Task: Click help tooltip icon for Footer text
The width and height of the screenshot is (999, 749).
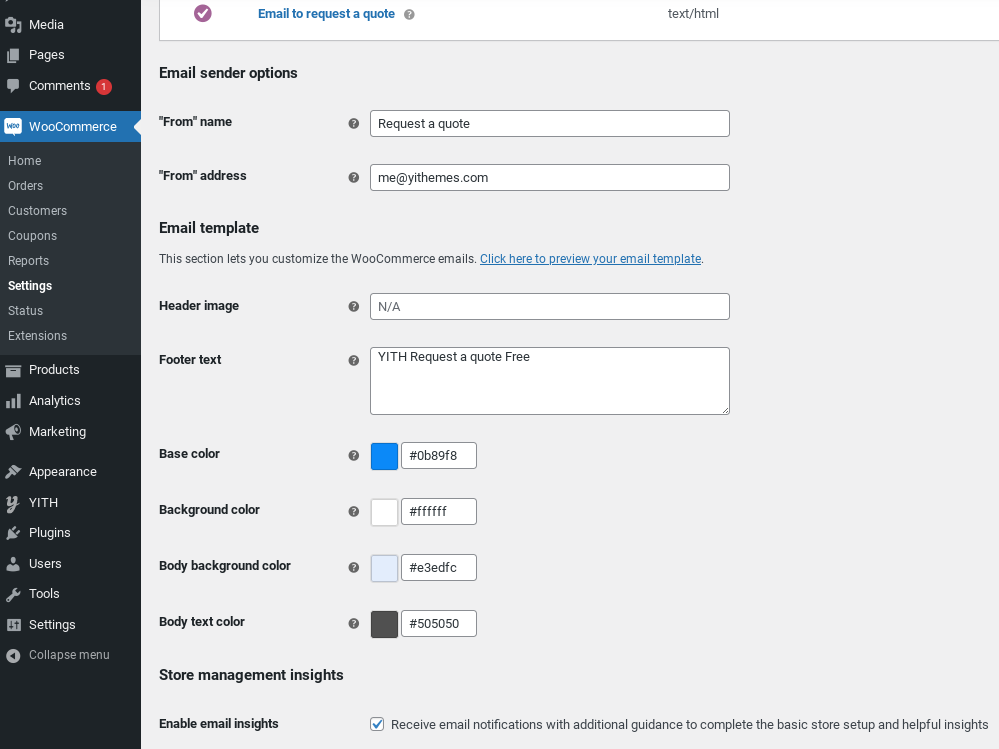Action: [354, 360]
